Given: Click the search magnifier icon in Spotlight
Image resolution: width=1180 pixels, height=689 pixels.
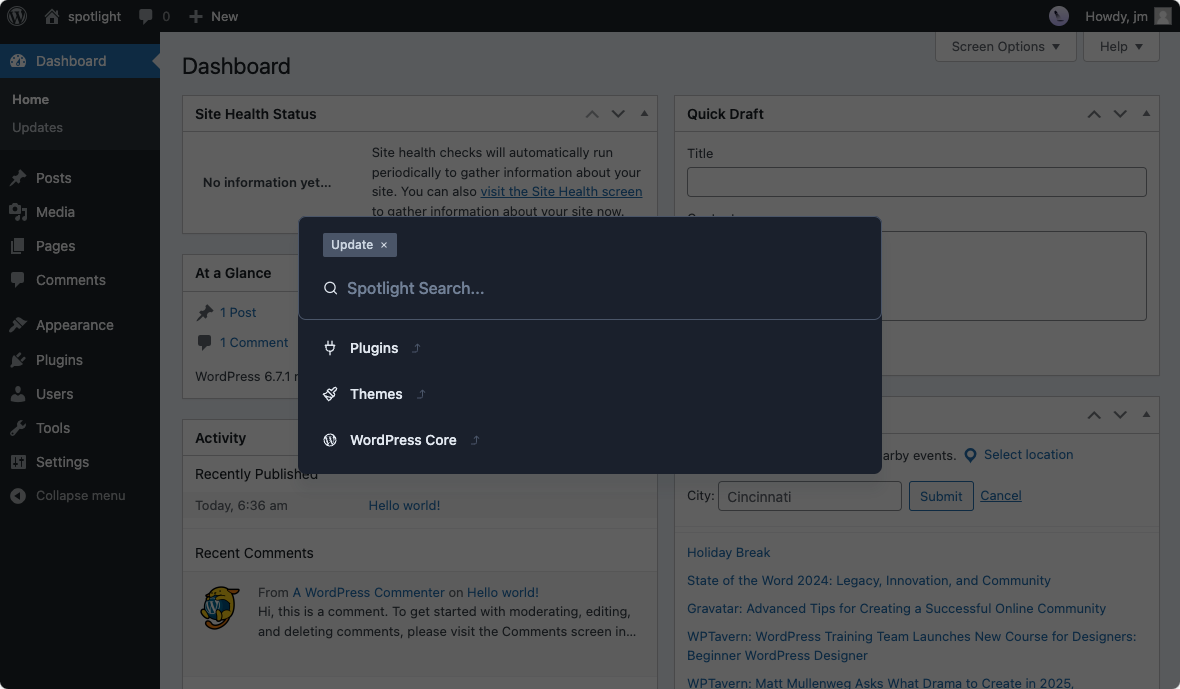Looking at the screenshot, I should pos(330,288).
